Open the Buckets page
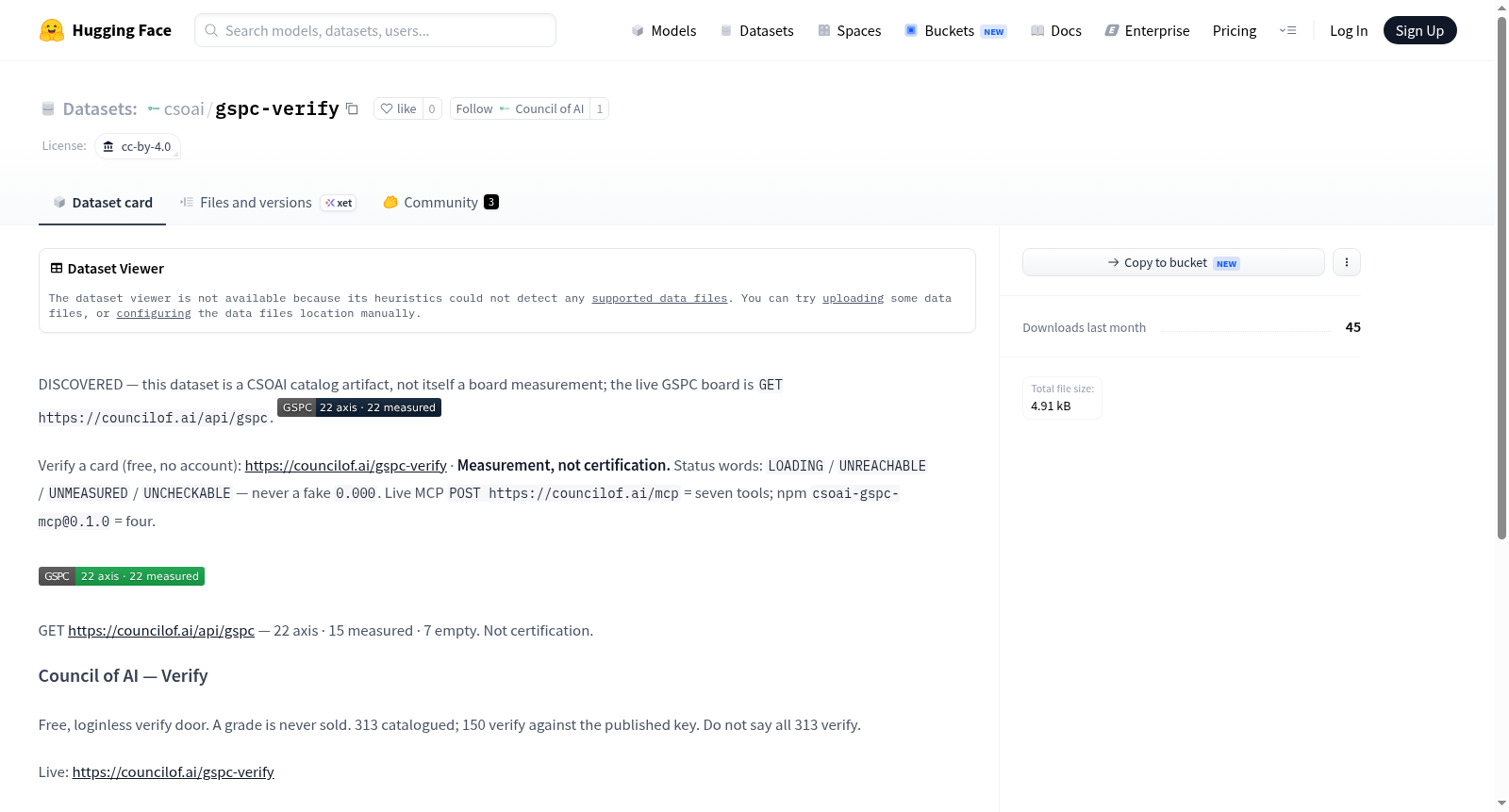This screenshot has width=1509, height=812. point(955,31)
